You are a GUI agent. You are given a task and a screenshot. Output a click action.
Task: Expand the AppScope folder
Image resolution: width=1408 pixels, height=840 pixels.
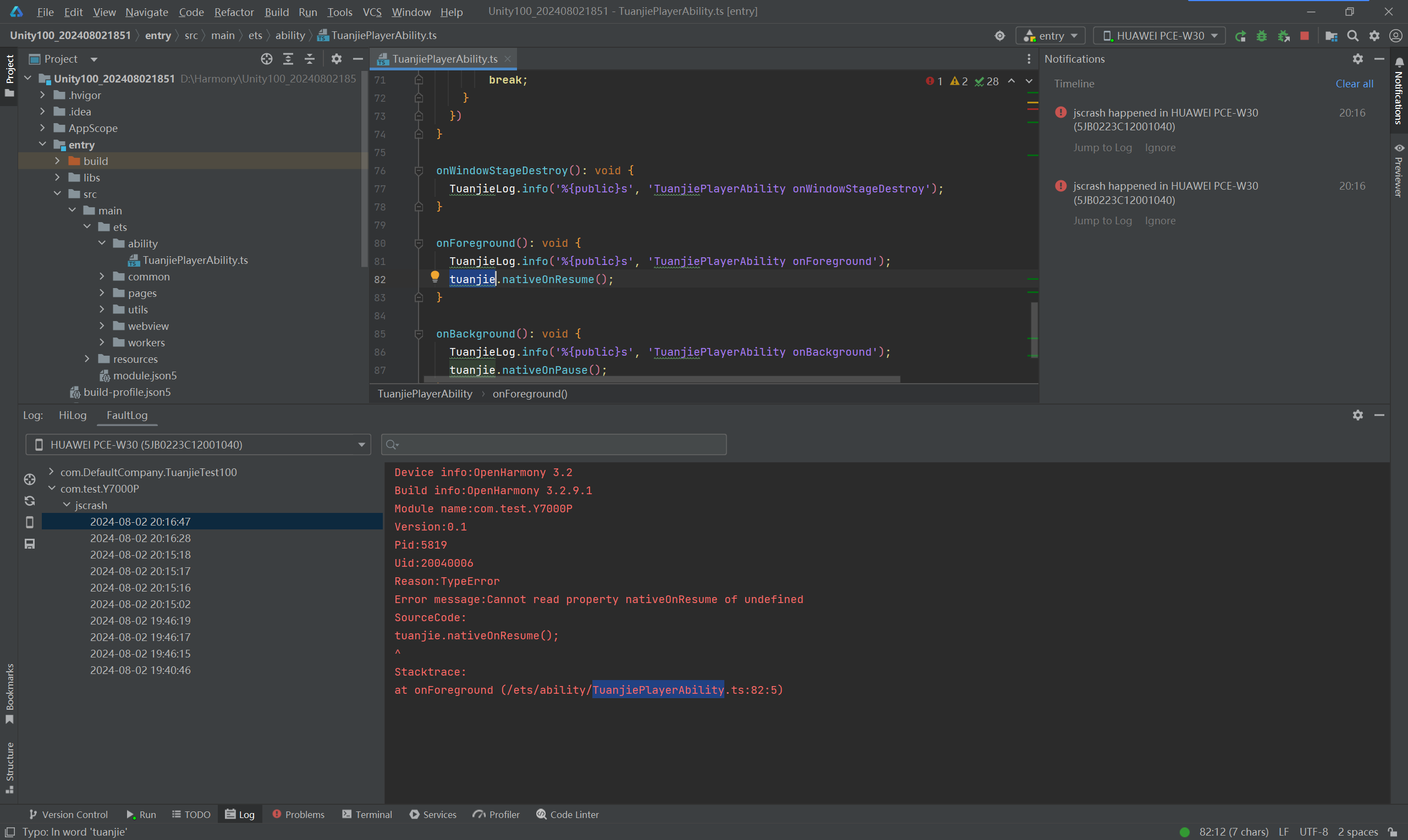tap(42, 128)
